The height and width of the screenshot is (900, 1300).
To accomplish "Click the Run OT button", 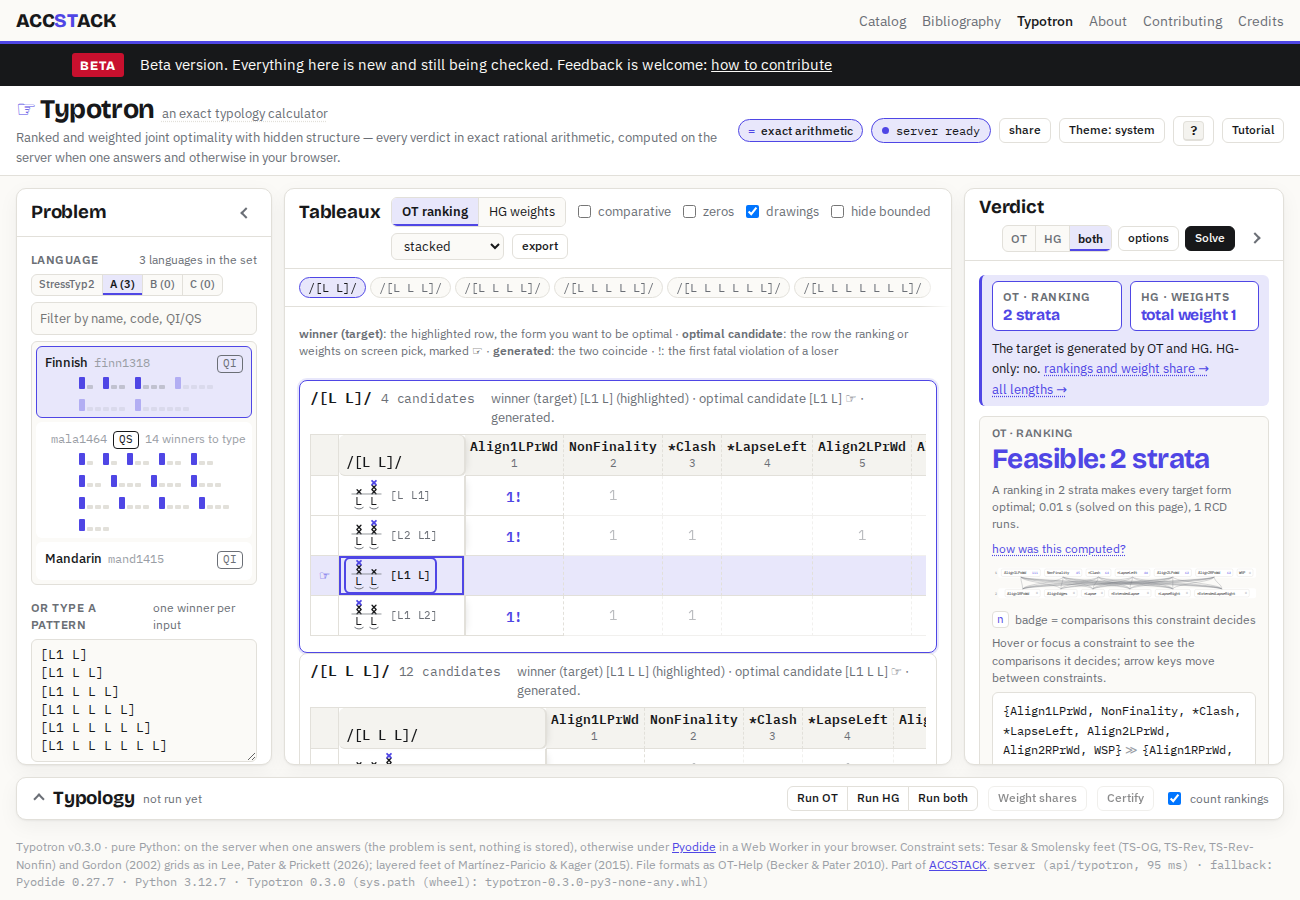I will [817, 798].
